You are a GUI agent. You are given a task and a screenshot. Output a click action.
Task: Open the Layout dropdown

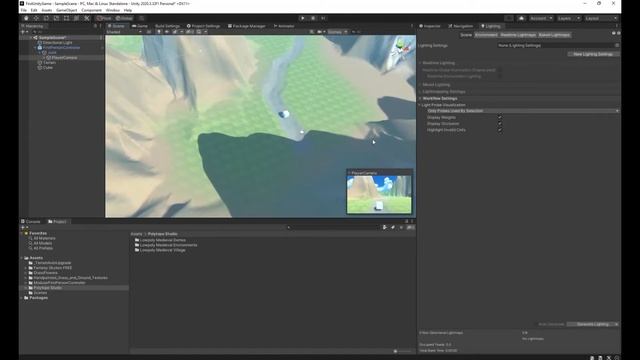coord(601,18)
